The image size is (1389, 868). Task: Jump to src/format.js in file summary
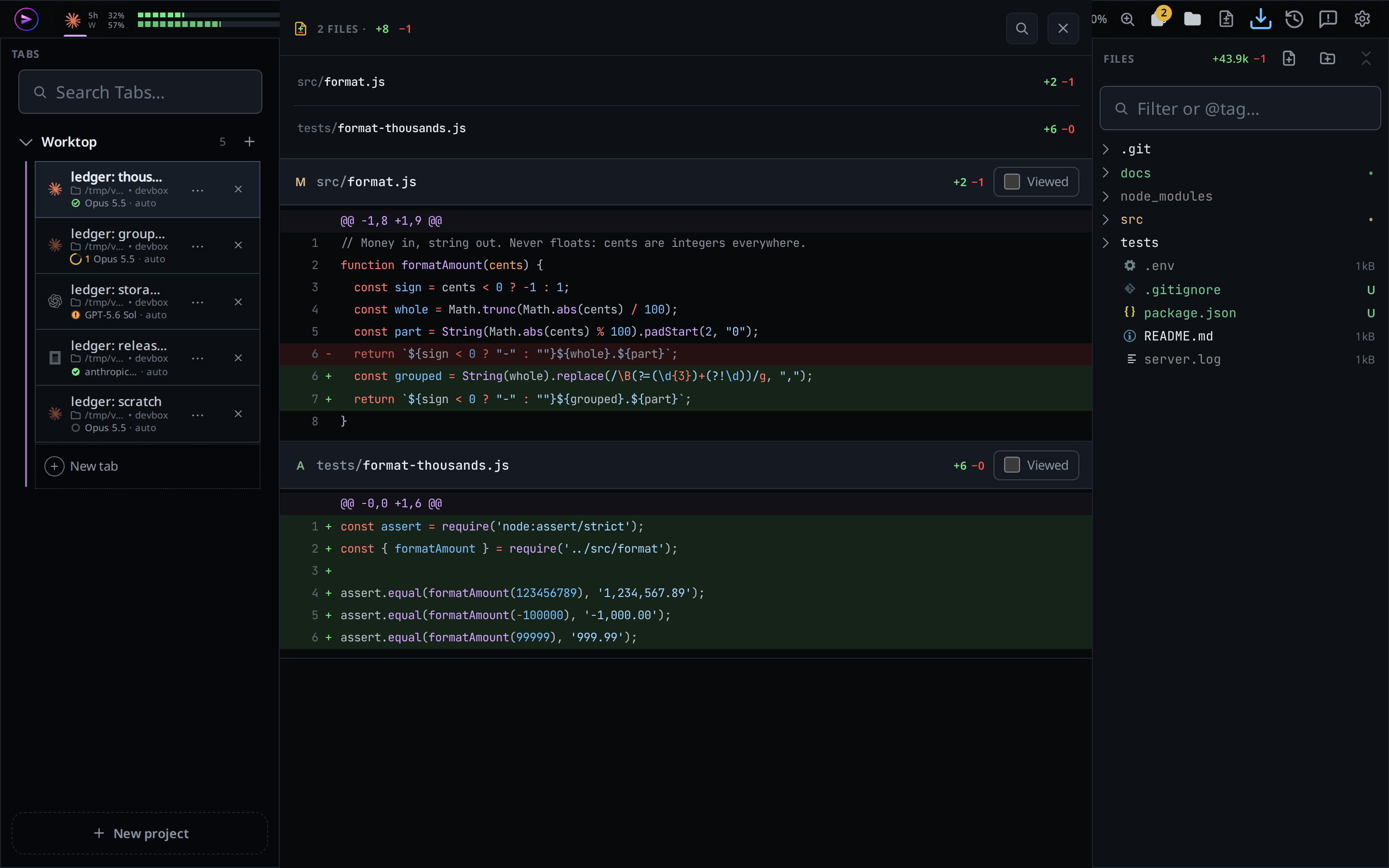(685, 82)
